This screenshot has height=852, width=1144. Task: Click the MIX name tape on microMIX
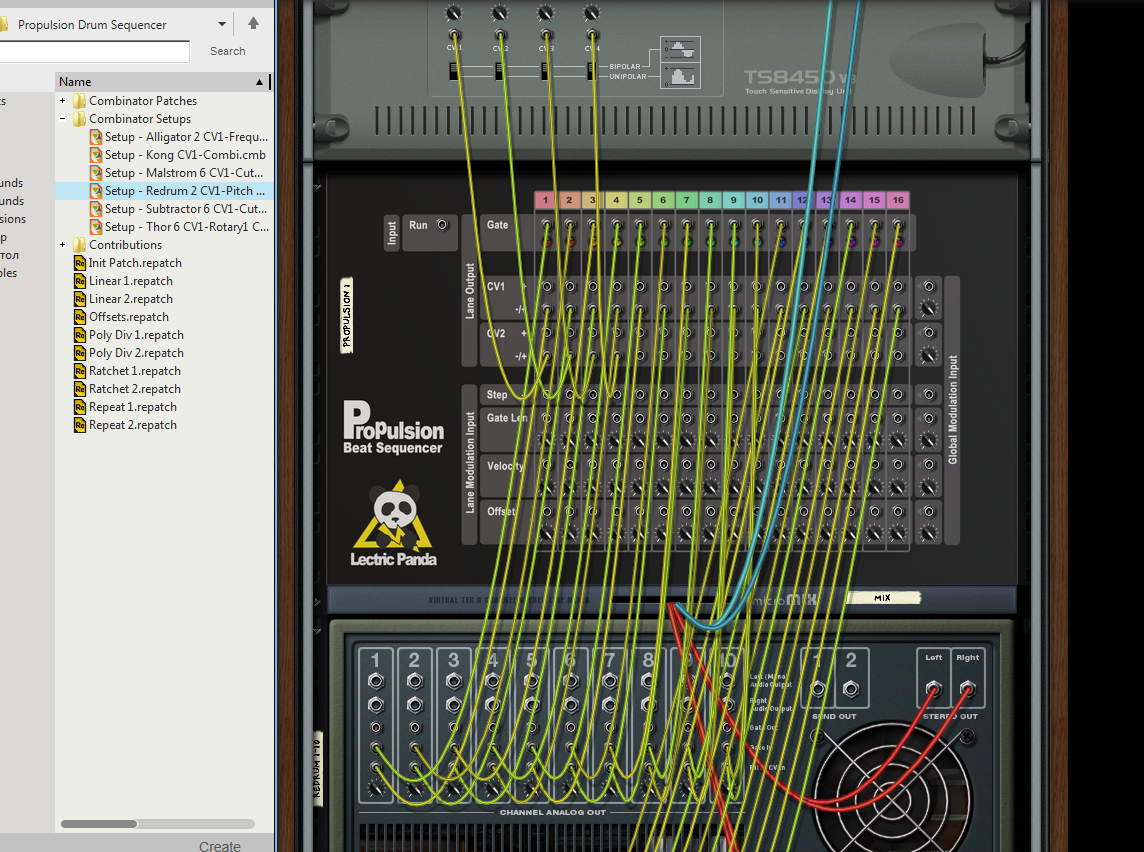[883, 598]
